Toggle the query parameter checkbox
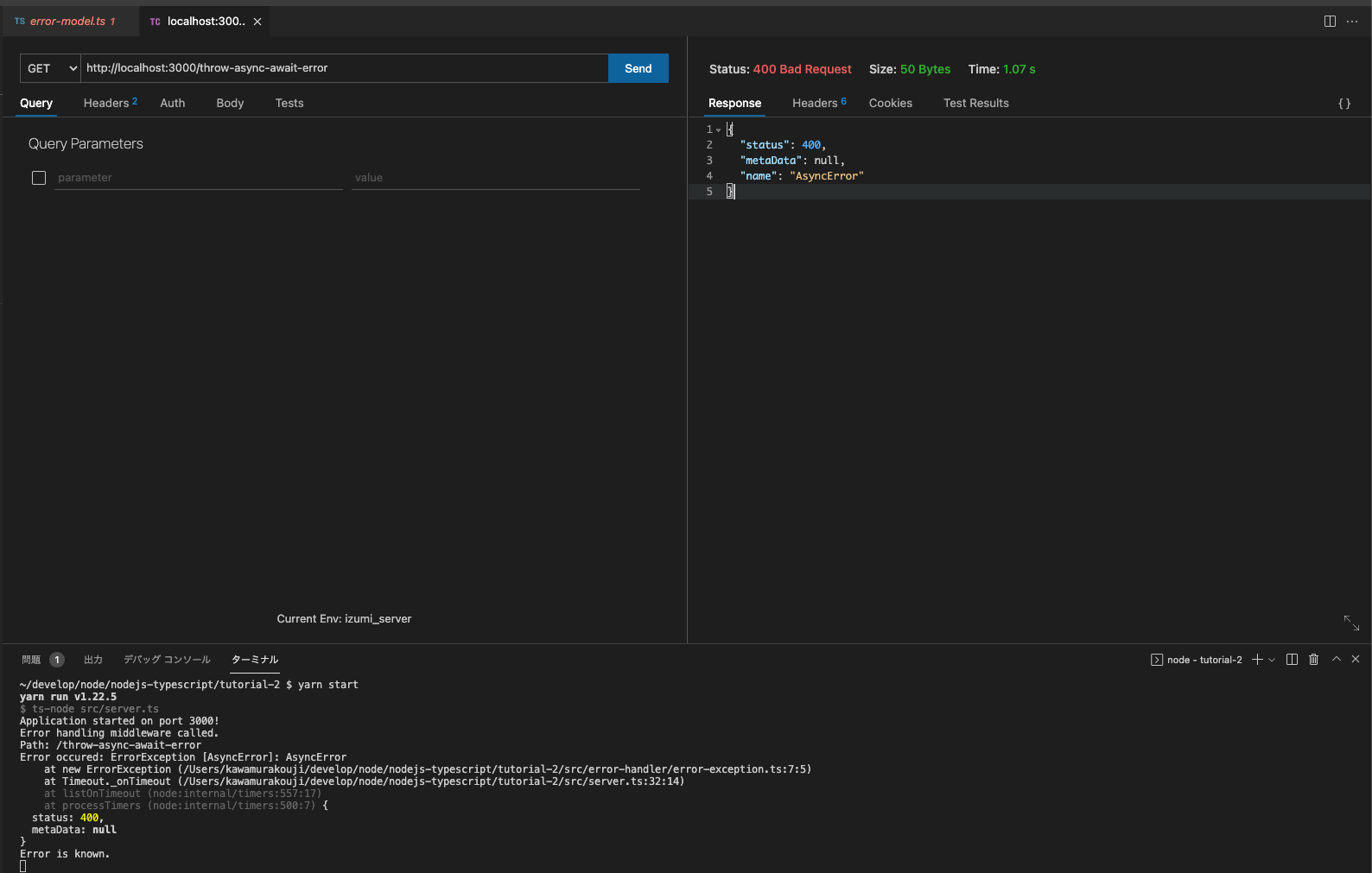The width and height of the screenshot is (1372, 873). coord(39,178)
